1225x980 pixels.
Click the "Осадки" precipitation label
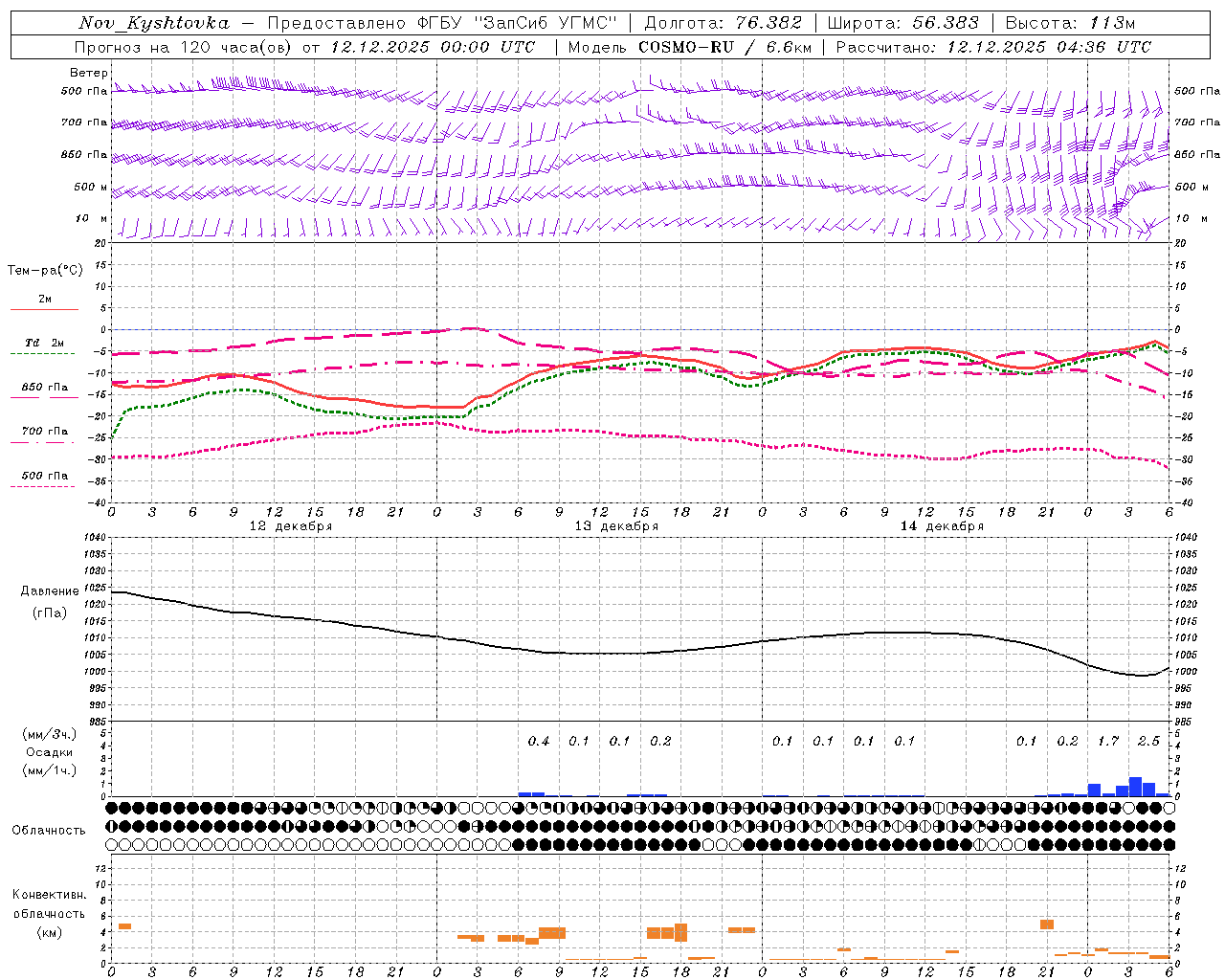click(x=49, y=752)
